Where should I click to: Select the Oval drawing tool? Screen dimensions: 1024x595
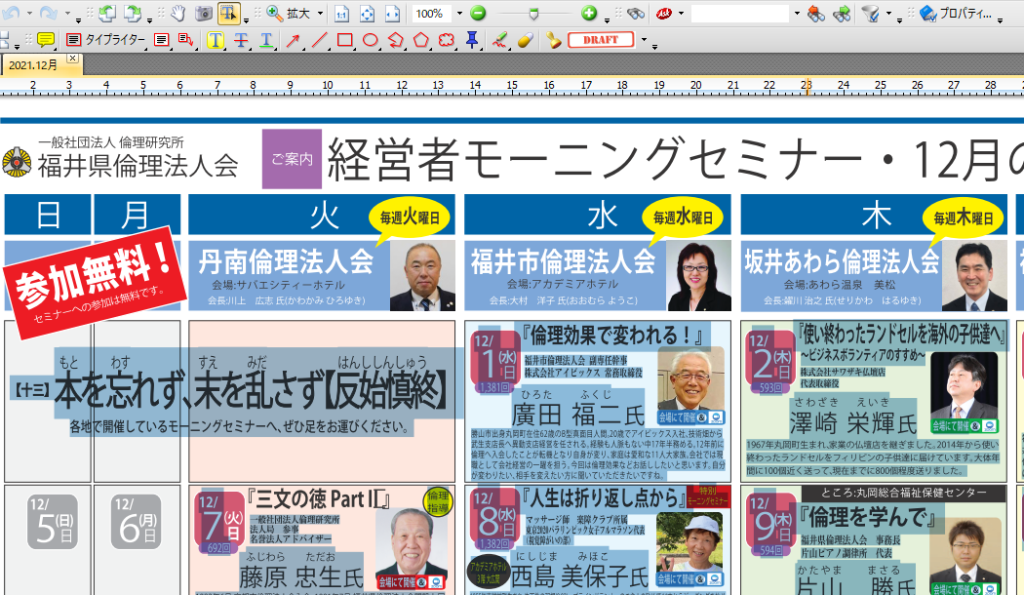[370, 40]
